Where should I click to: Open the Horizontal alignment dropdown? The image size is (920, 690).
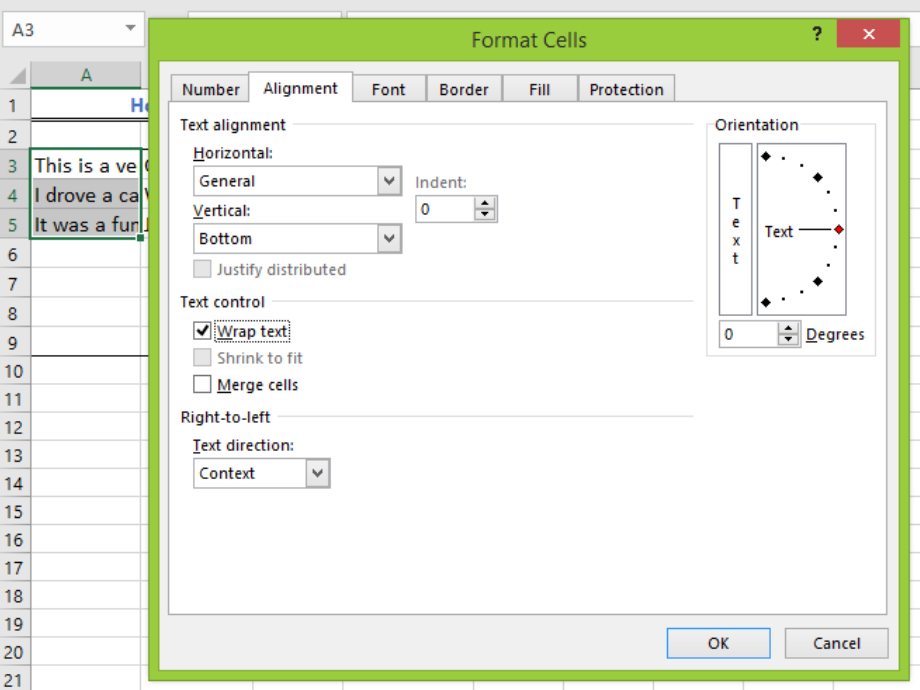pyautogui.click(x=391, y=181)
